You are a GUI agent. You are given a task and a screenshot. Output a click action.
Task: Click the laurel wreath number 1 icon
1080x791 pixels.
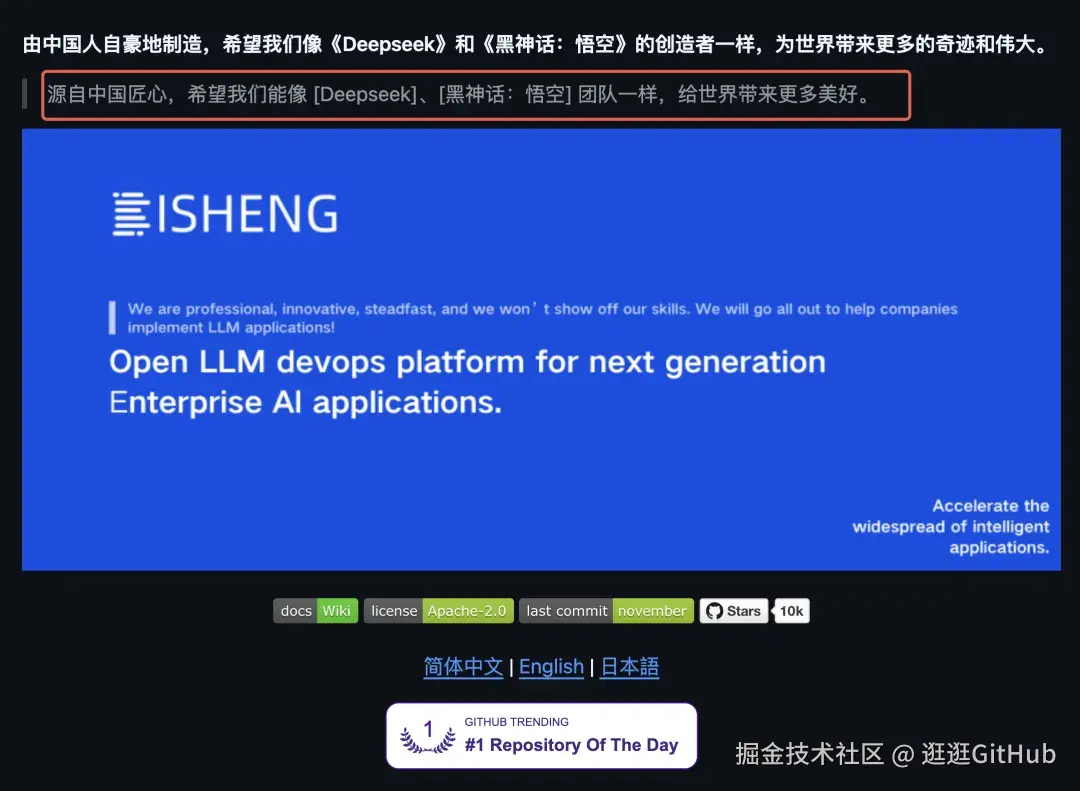point(428,736)
